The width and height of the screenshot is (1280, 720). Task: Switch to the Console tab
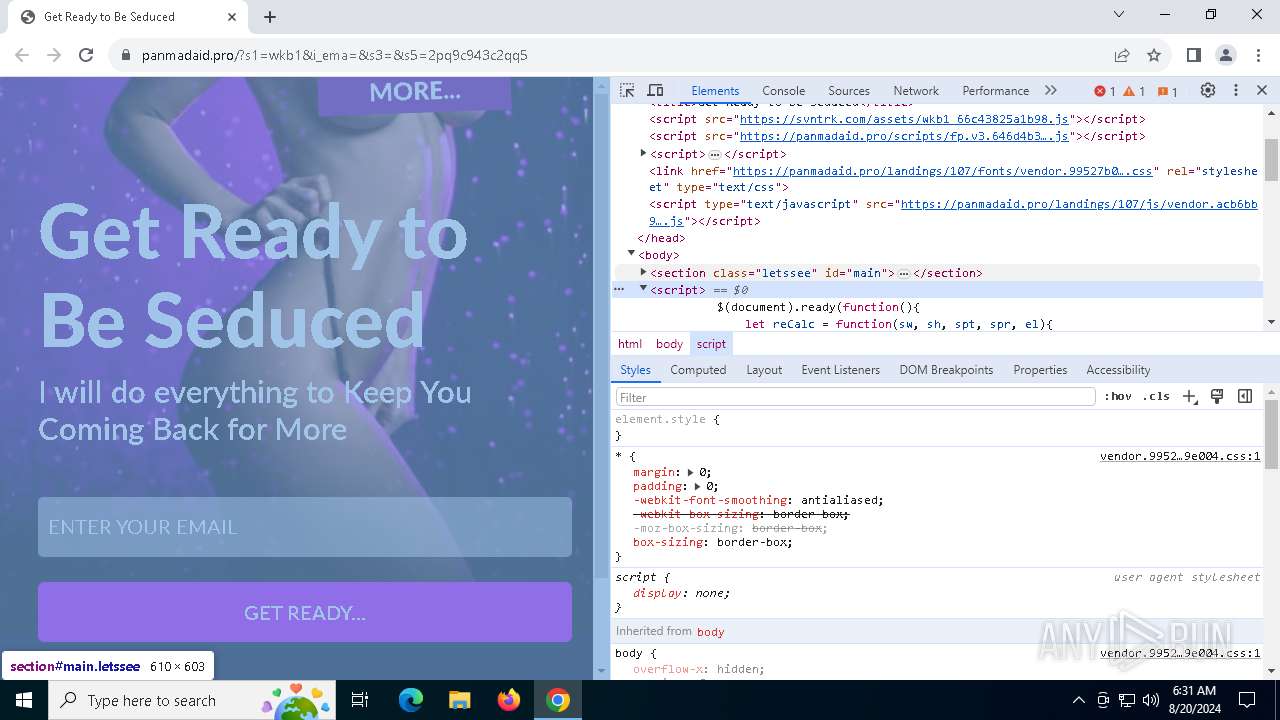tap(783, 90)
